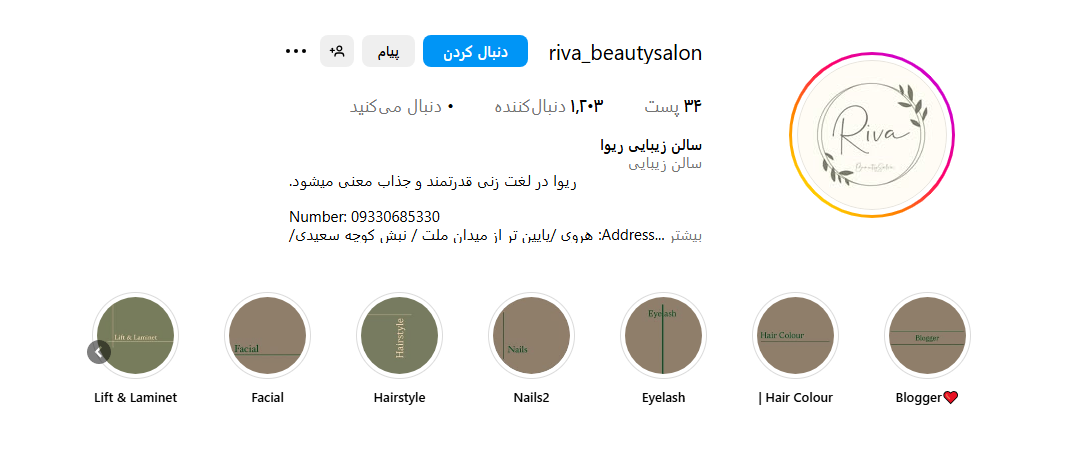This screenshot has height=456, width=1090.
Task: Open the Lift & Laminet highlight circle
Action: 136,335
